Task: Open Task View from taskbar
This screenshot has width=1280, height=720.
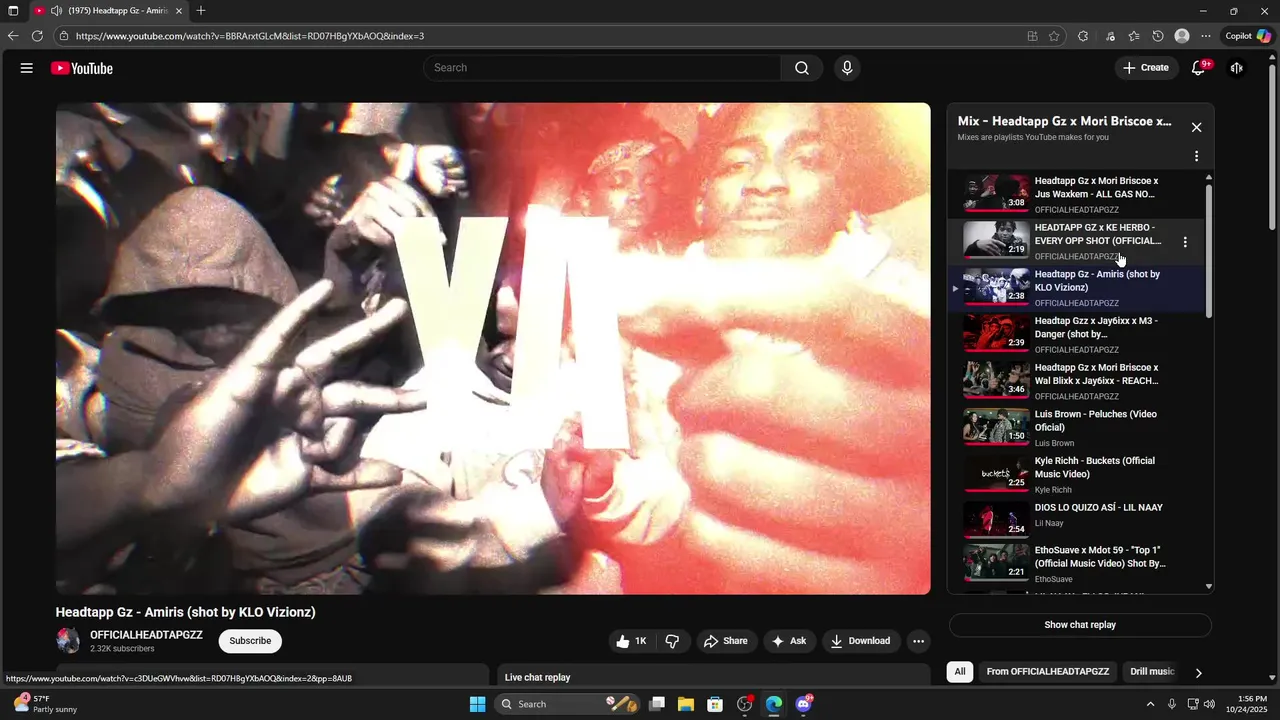Action: click(657, 704)
